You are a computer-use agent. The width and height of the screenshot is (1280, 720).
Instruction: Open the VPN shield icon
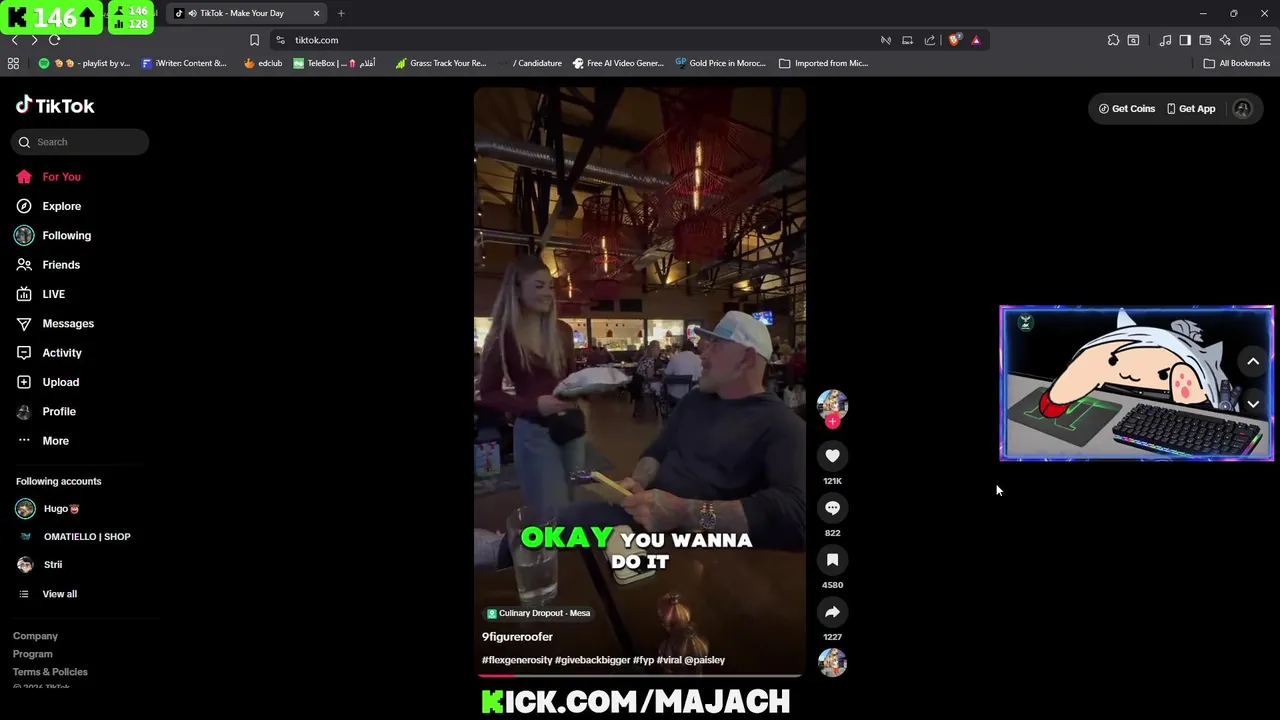pyautogui.click(x=1245, y=40)
